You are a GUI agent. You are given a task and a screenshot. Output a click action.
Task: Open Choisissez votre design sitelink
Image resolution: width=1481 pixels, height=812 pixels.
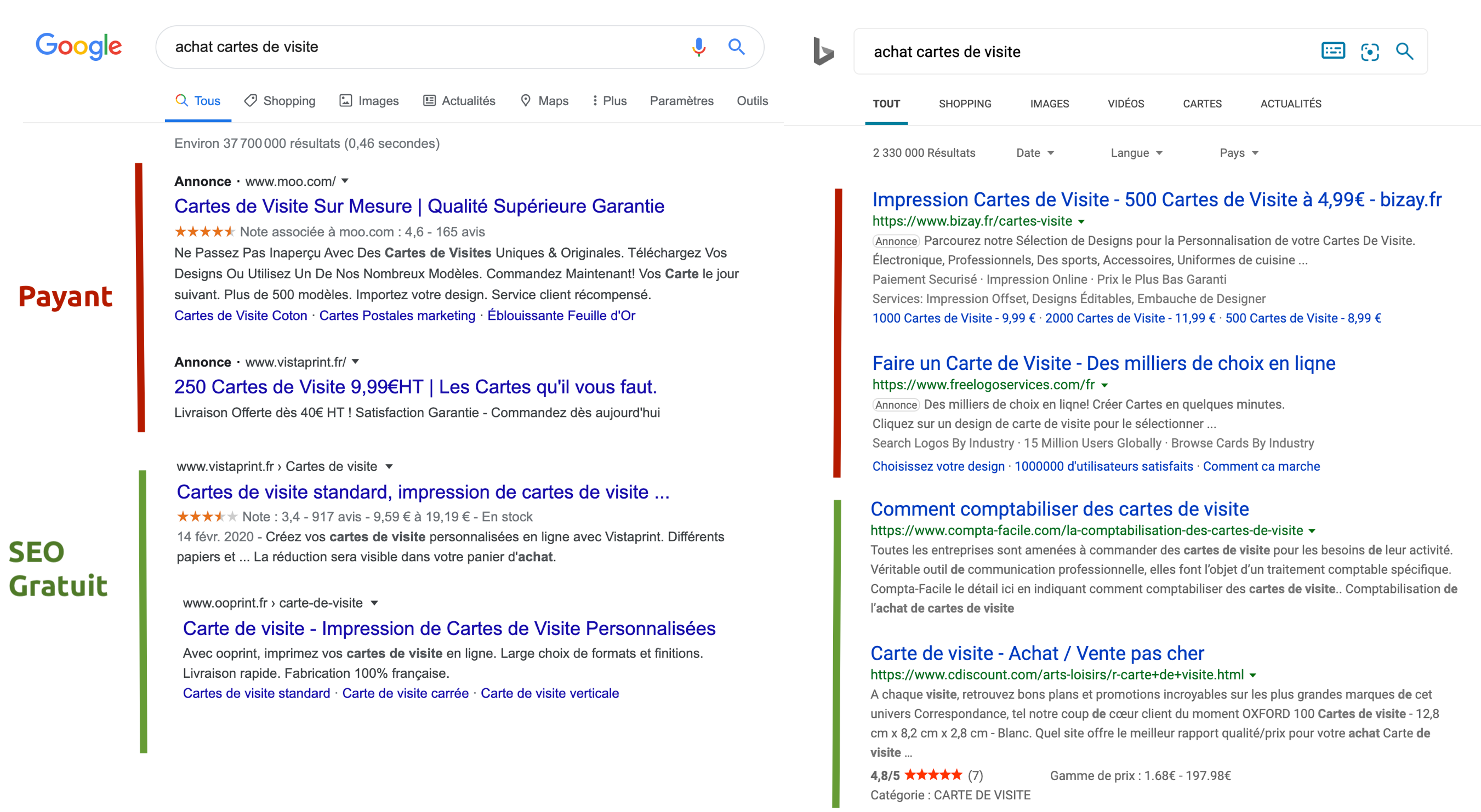[x=938, y=466]
